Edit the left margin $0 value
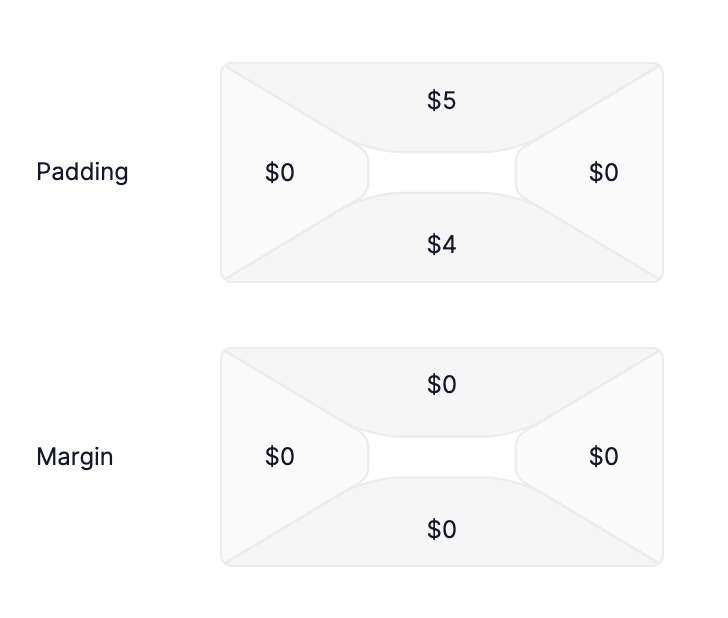Screen dimensions: 728x618 click(x=280, y=457)
